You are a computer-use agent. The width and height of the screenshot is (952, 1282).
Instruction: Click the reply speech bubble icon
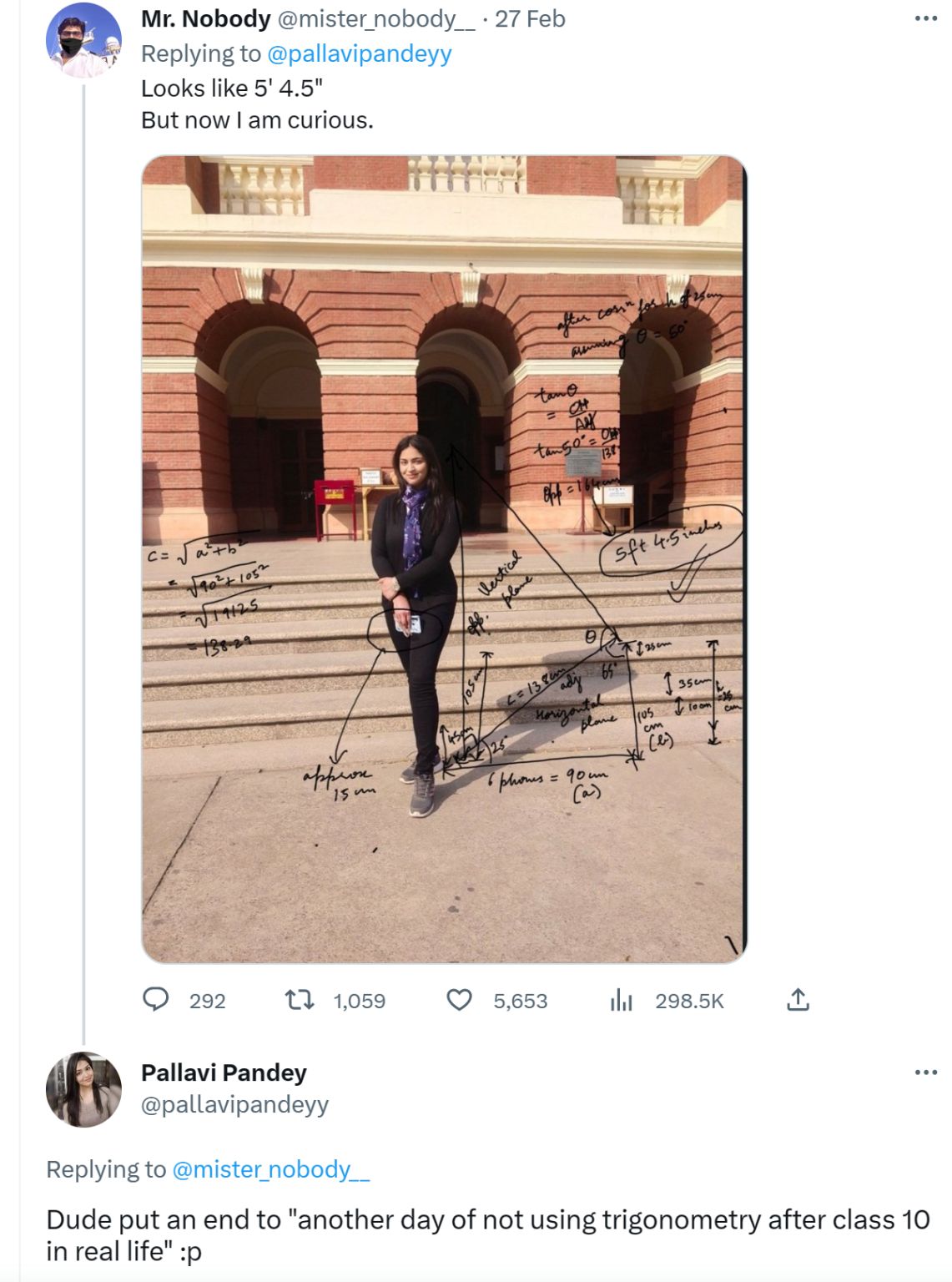[156, 999]
